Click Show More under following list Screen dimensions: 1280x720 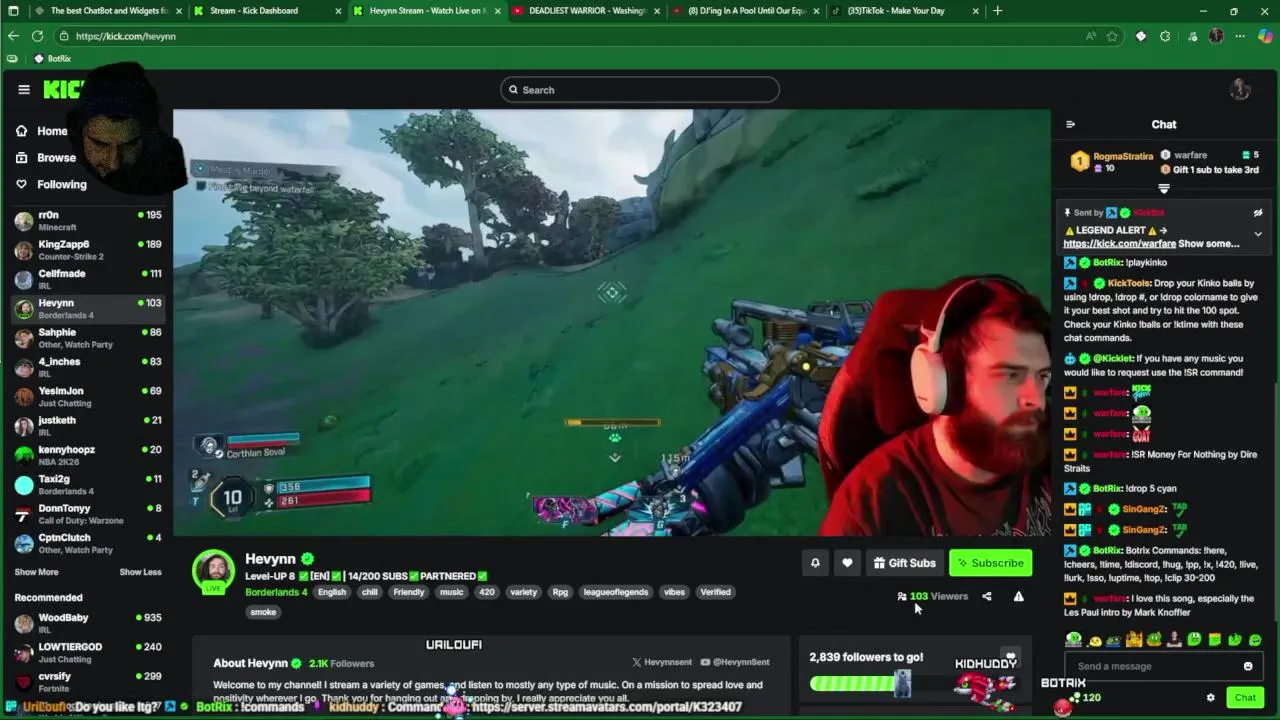[x=36, y=572]
